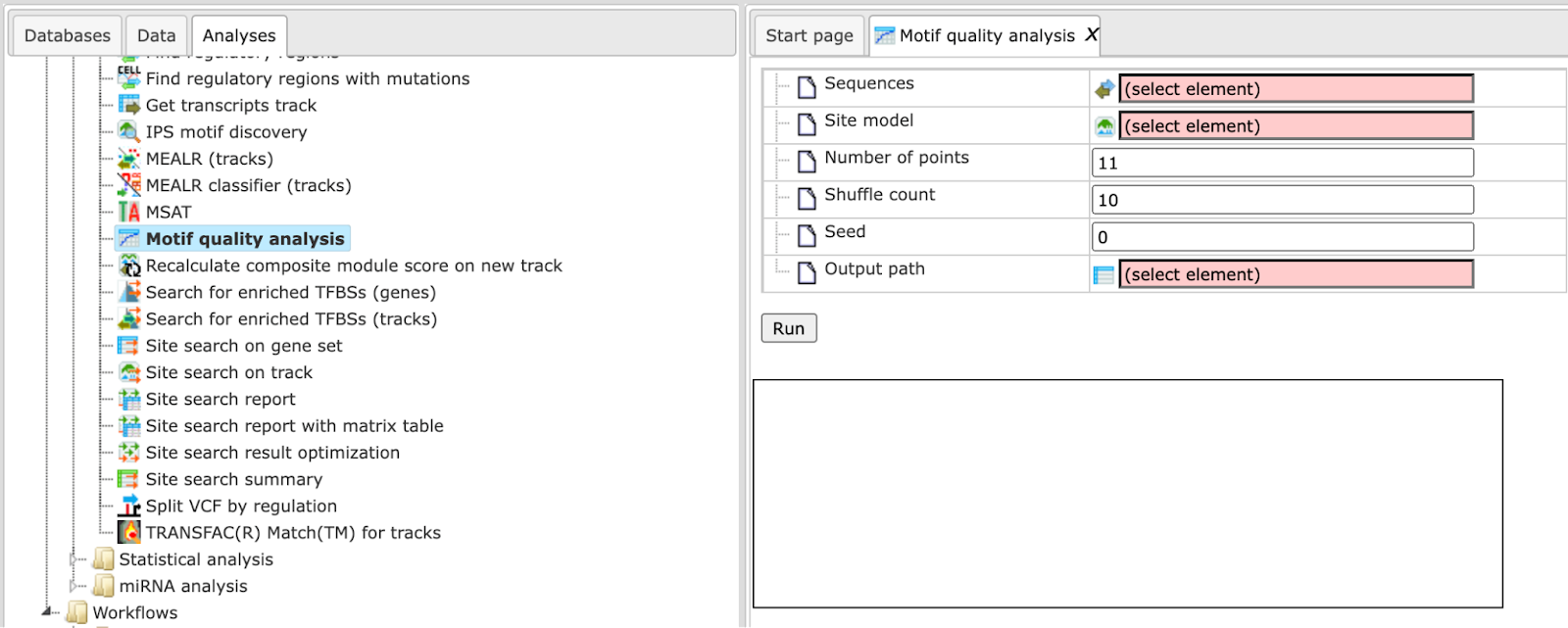Expand the Statistical analysis folder
The width and height of the screenshot is (1568, 628).
tap(74, 559)
